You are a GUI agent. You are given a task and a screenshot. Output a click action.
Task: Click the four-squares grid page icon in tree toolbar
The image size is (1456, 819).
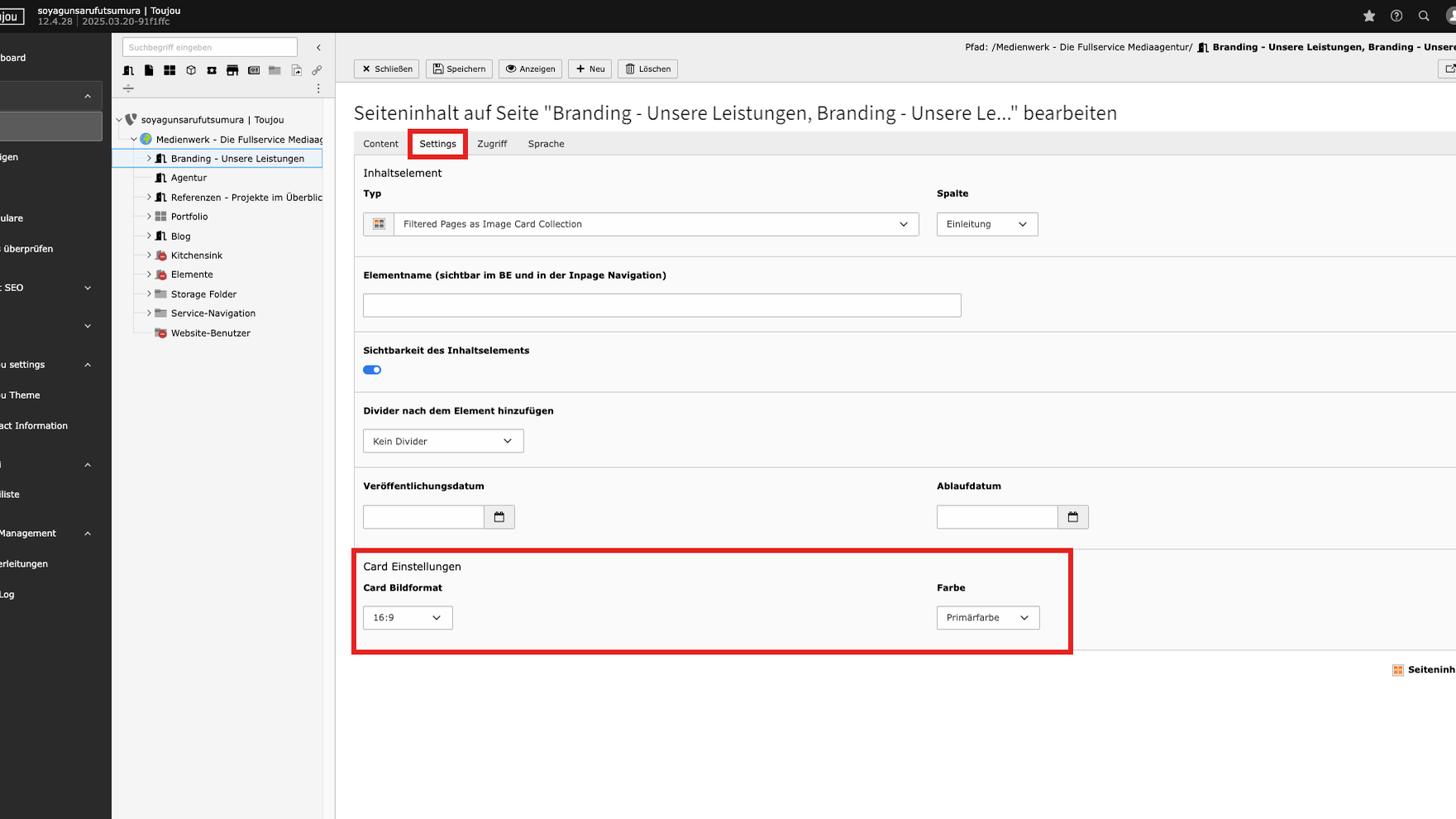point(169,70)
